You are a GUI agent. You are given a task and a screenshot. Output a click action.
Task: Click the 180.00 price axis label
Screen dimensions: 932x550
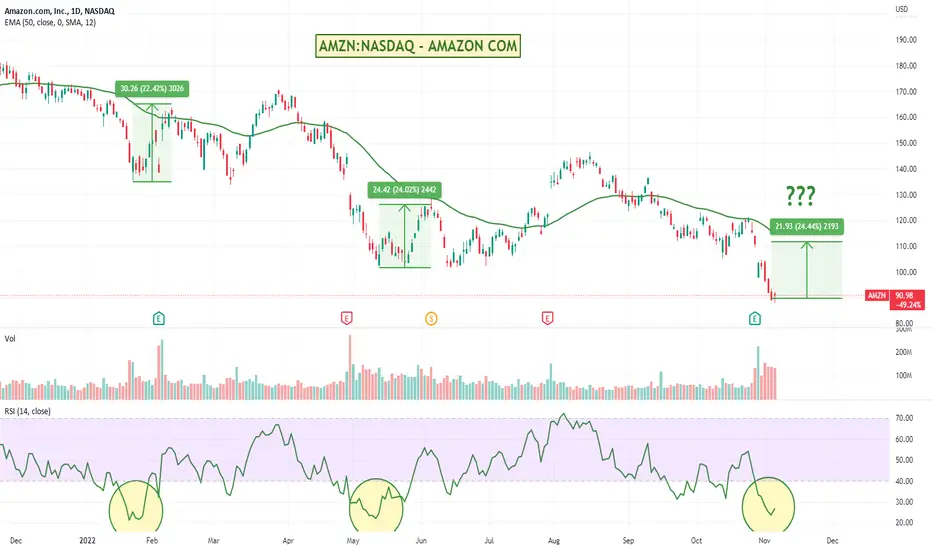[x=906, y=66]
